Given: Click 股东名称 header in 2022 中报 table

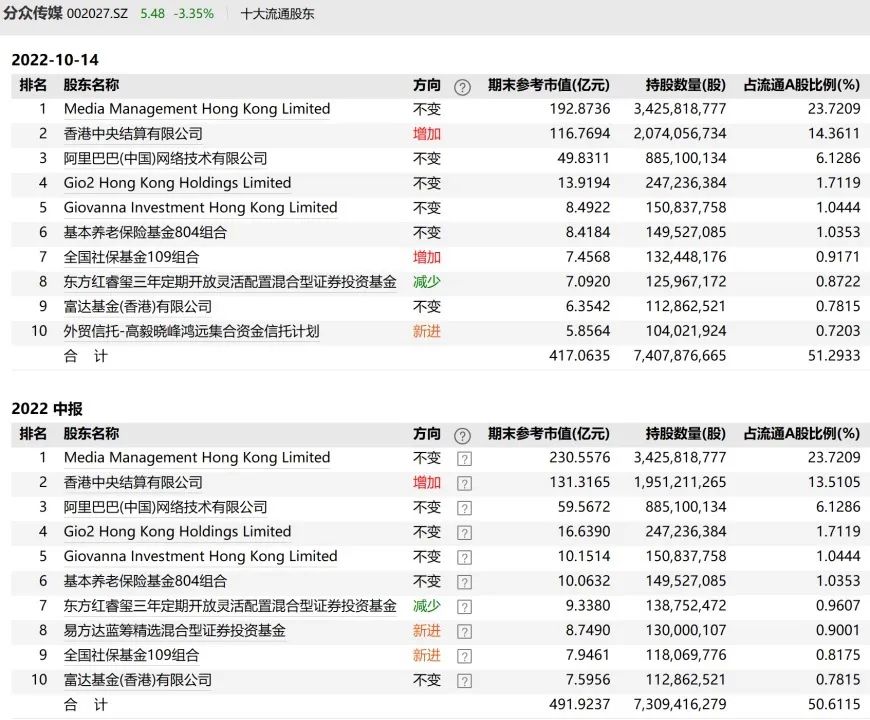Looking at the screenshot, I should point(91,434).
